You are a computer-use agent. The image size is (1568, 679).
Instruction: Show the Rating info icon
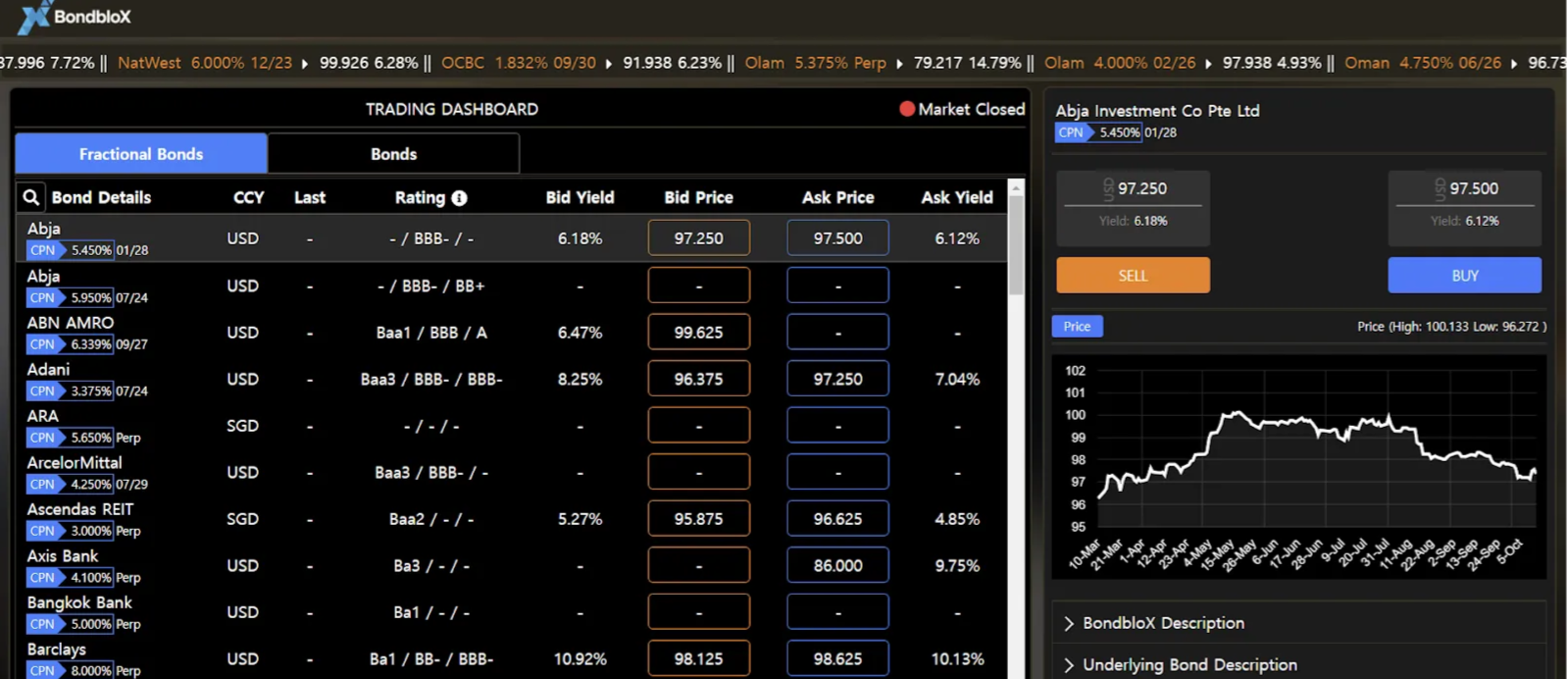459,198
